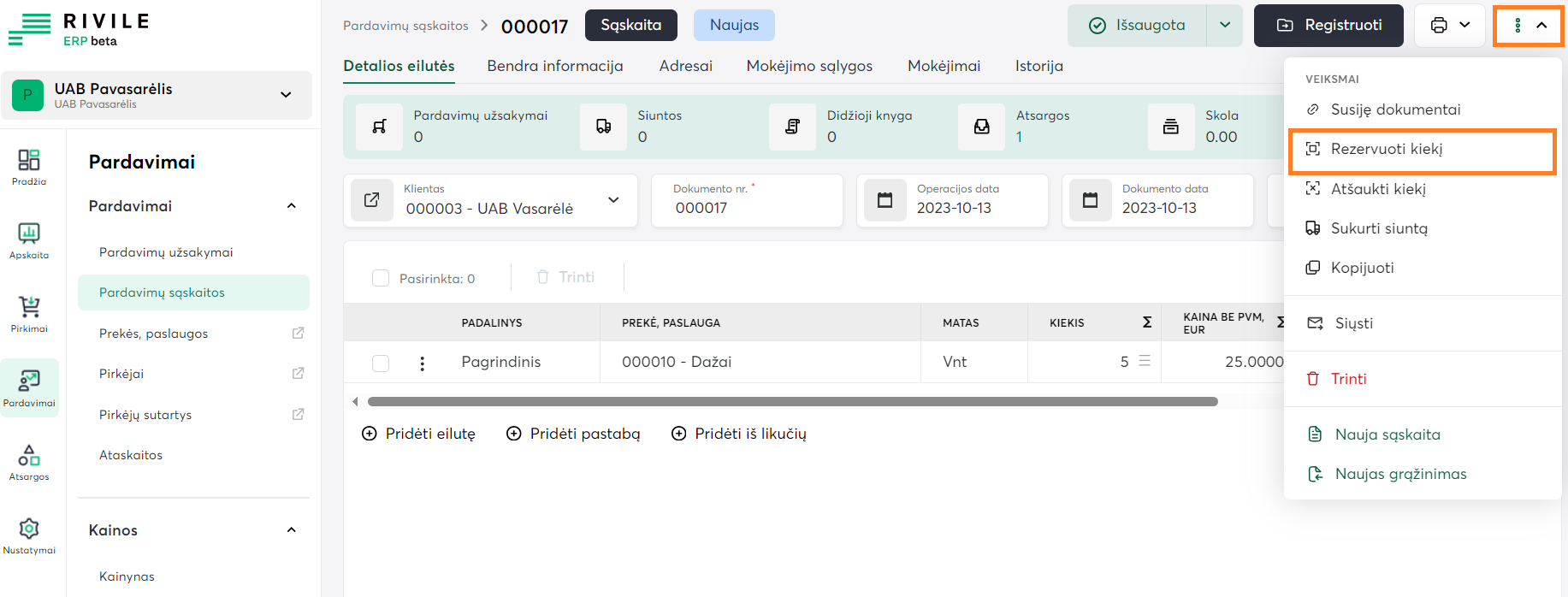This screenshot has width=1568, height=597.
Task: Open client card link icon beside Klientas
Action: 372,200
